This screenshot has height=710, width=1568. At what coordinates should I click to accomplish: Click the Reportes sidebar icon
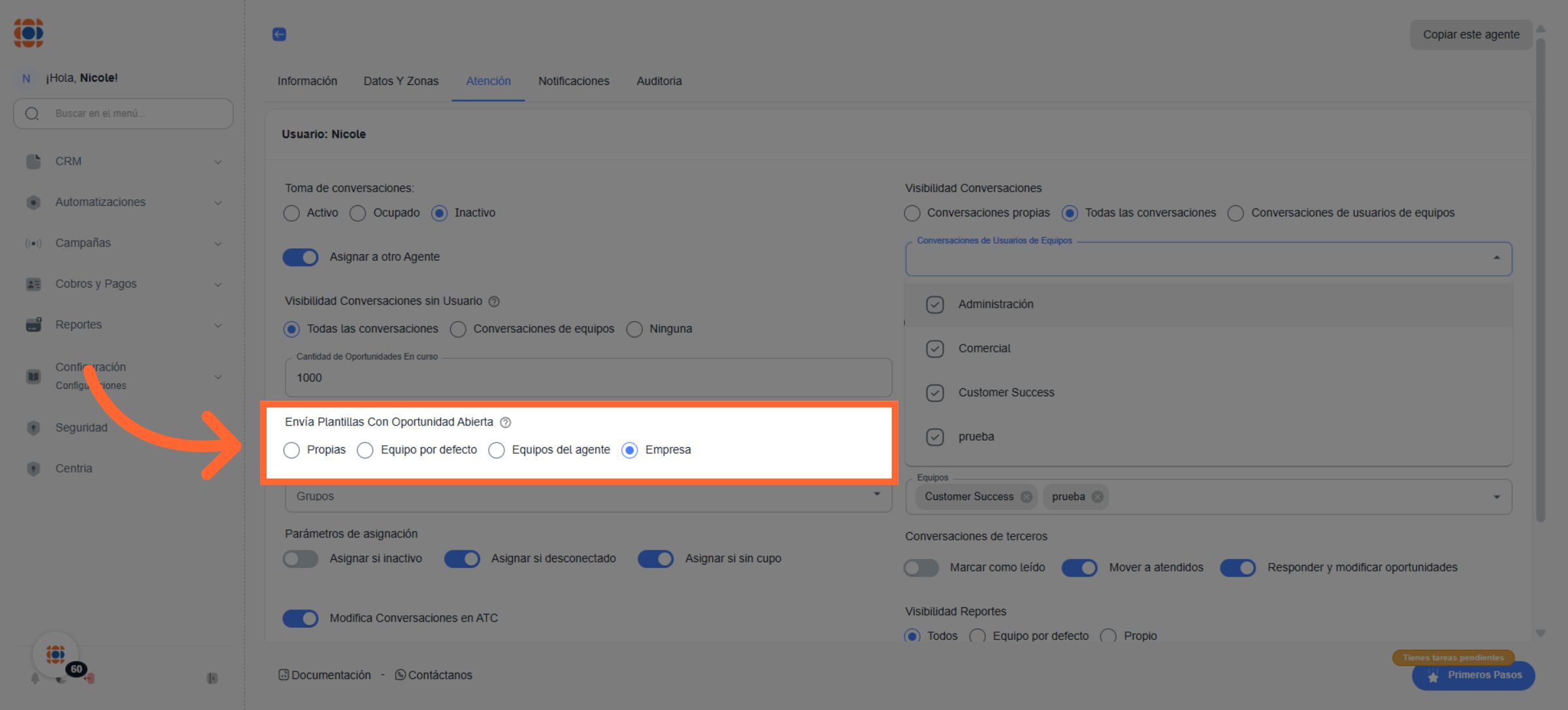tap(33, 325)
